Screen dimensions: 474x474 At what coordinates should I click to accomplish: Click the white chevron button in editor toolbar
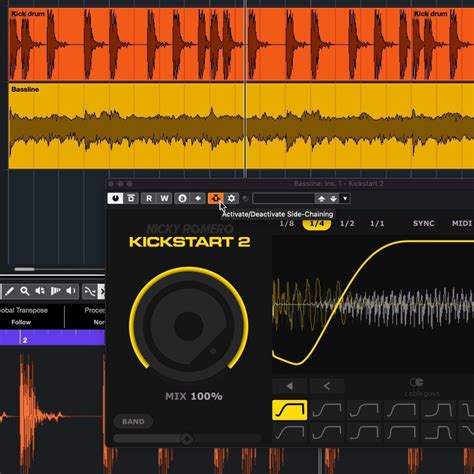pyautogui.click(x=101, y=291)
